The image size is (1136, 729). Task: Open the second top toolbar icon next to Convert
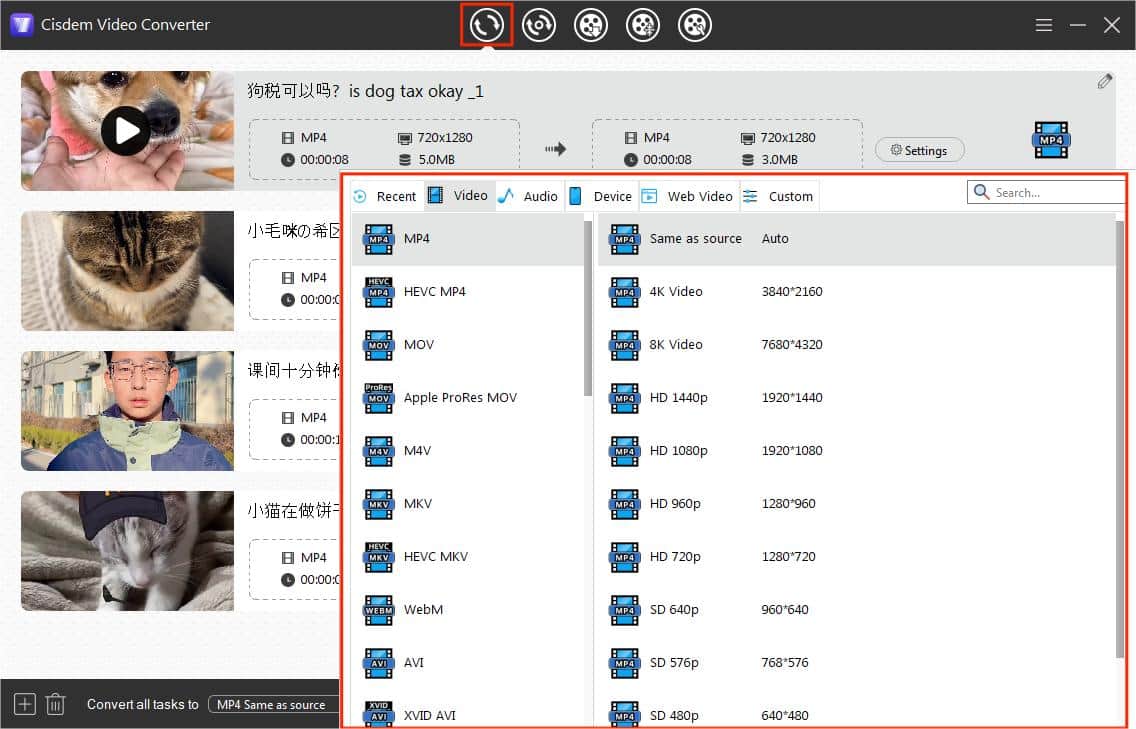pos(539,25)
